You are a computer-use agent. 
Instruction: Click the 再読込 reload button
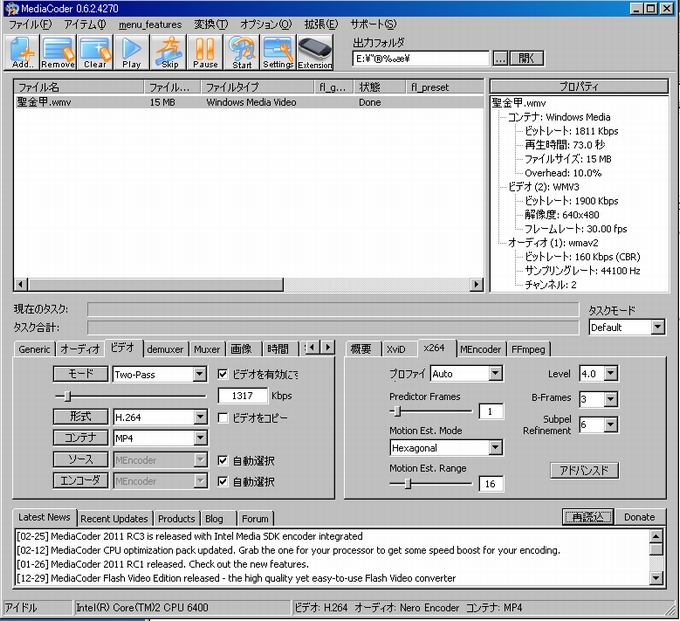(x=588, y=517)
